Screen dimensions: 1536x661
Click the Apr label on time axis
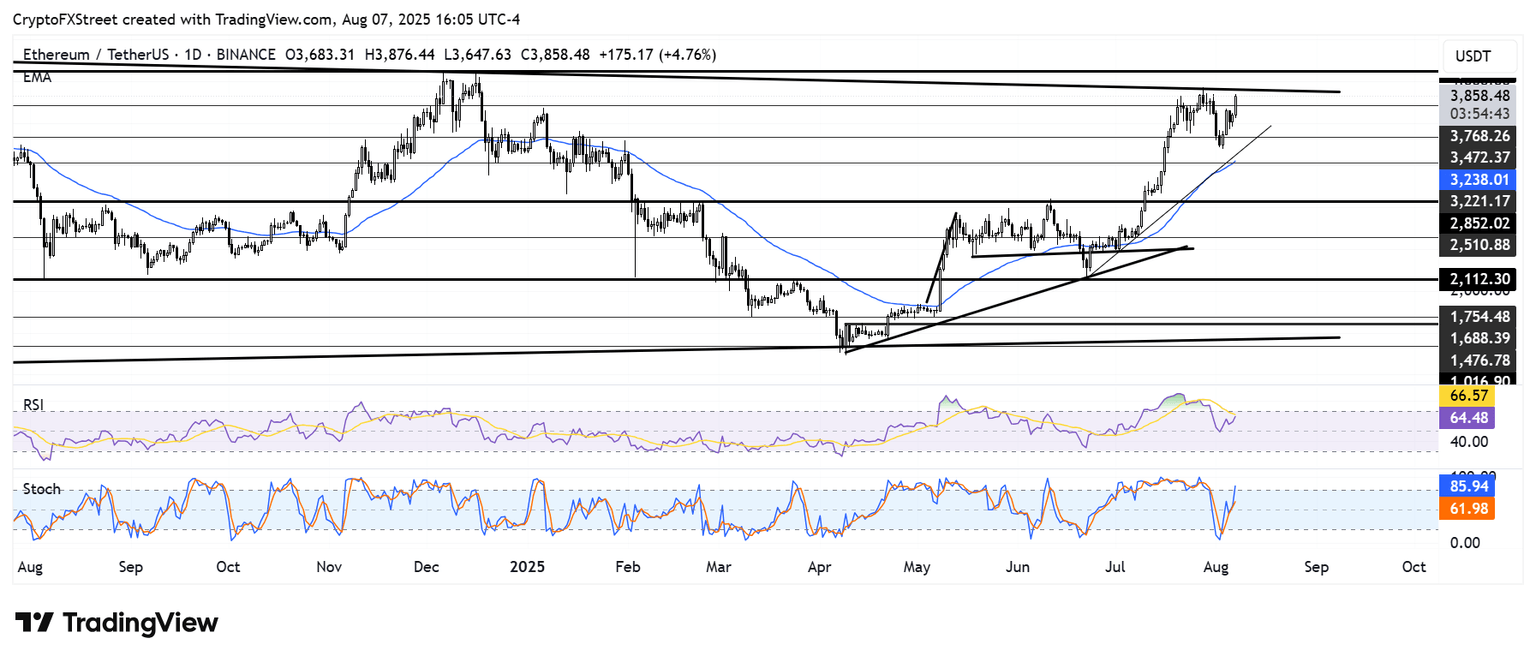821,566
